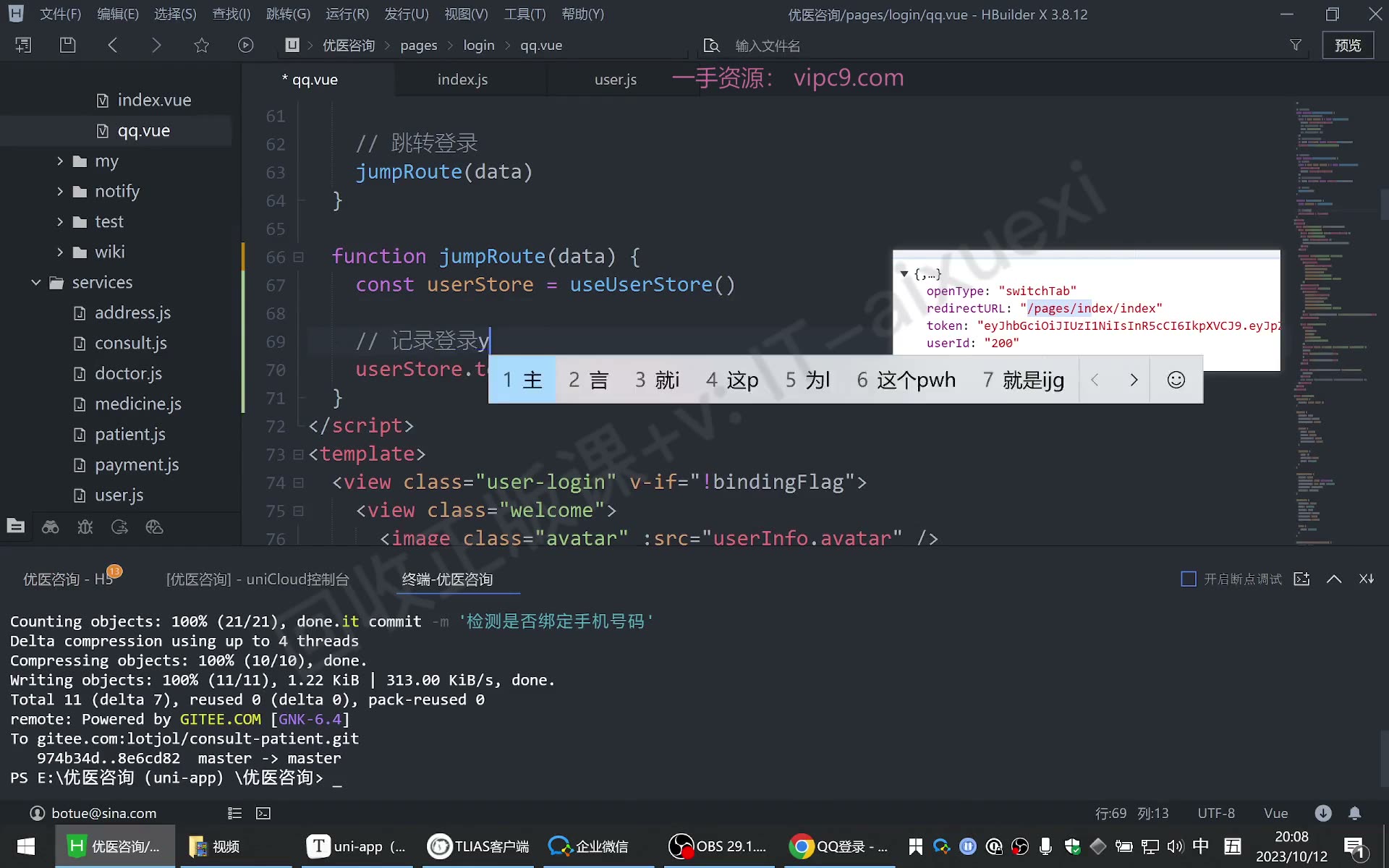Select the uniCloud控制台 console tab

258,579
